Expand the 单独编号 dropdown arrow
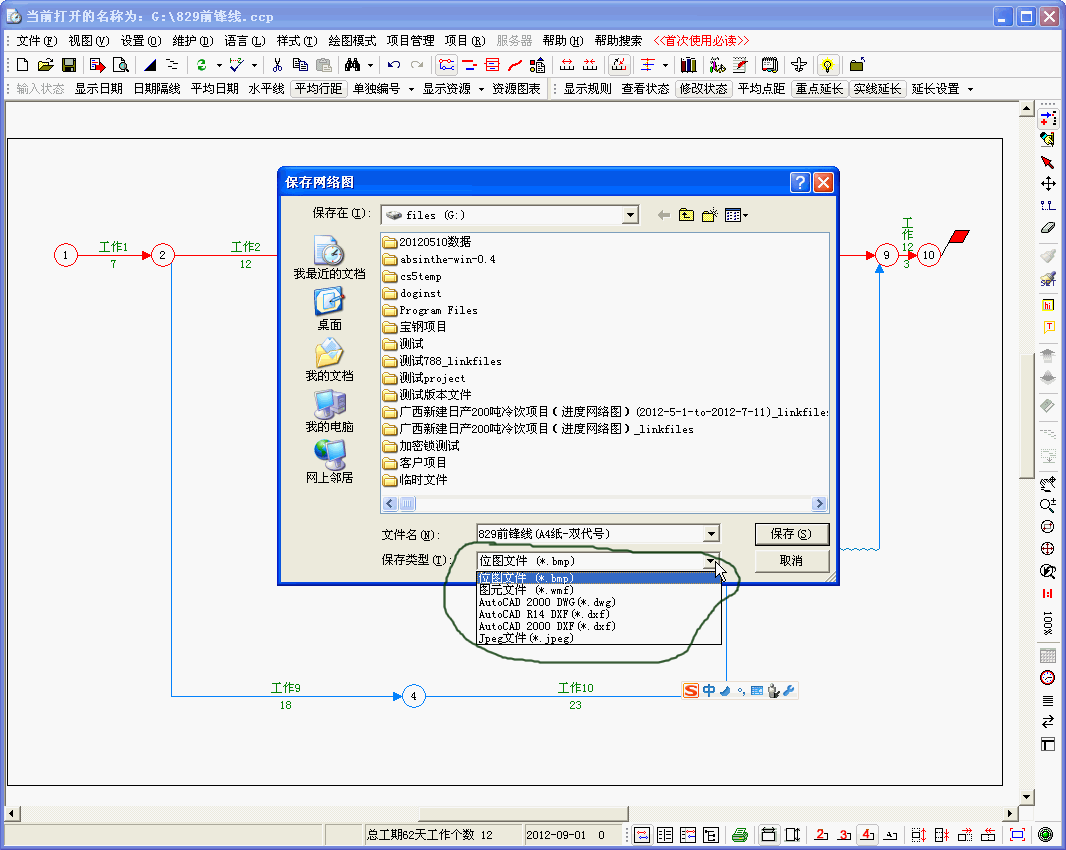1066x850 pixels. (x=411, y=89)
